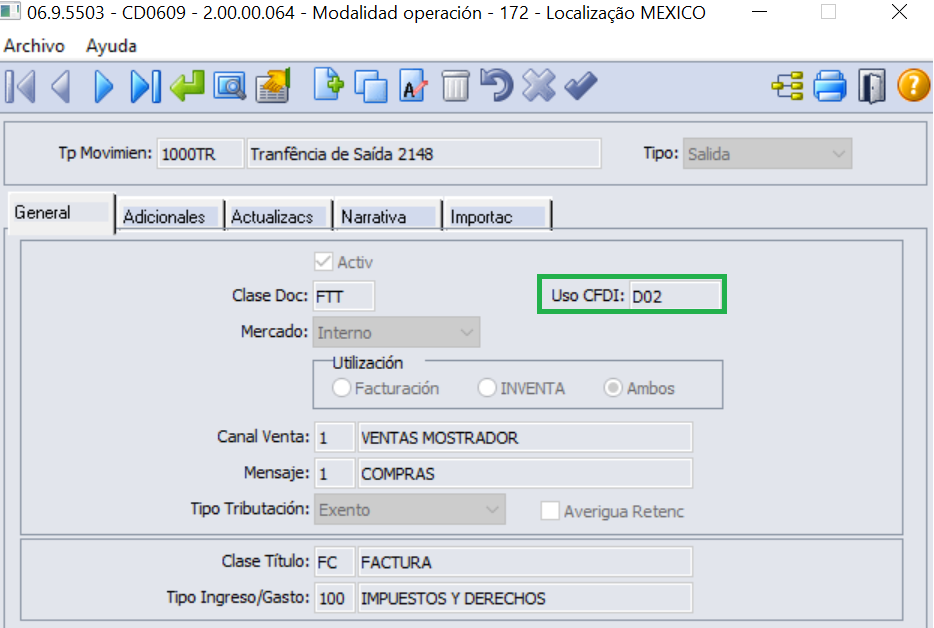This screenshot has height=628, width=934.
Task: Print with the printer icon
Action: (830, 86)
